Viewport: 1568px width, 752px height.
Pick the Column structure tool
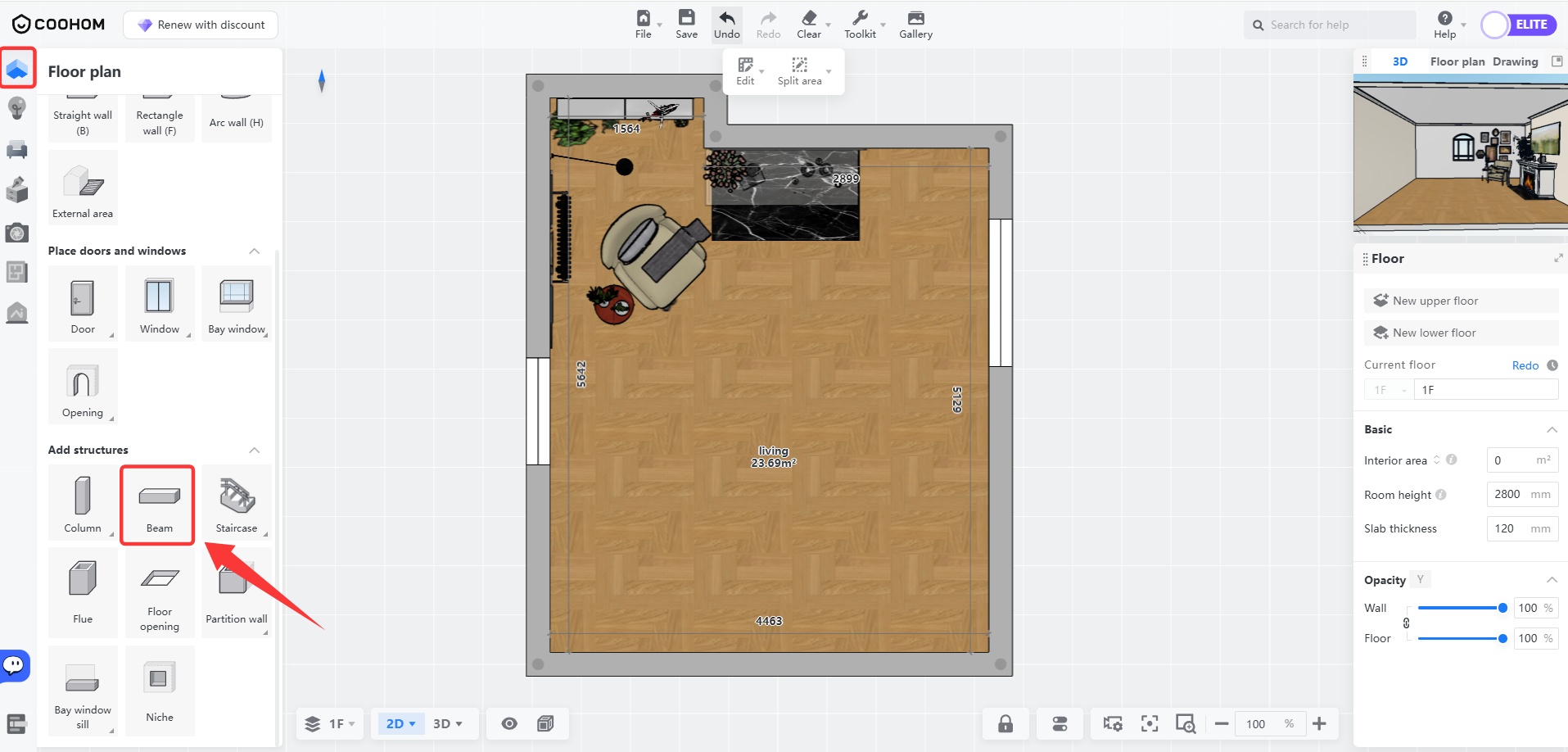[83, 505]
